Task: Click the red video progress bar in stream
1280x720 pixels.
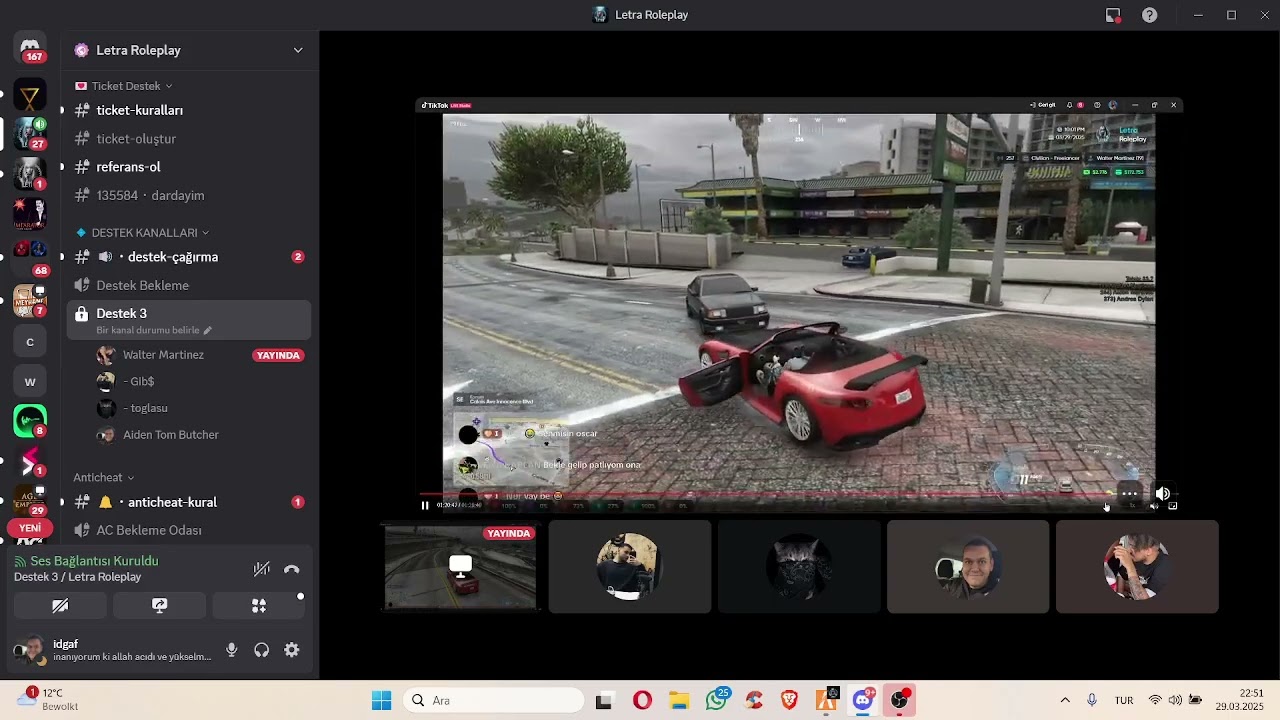Action: (x=765, y=493)
